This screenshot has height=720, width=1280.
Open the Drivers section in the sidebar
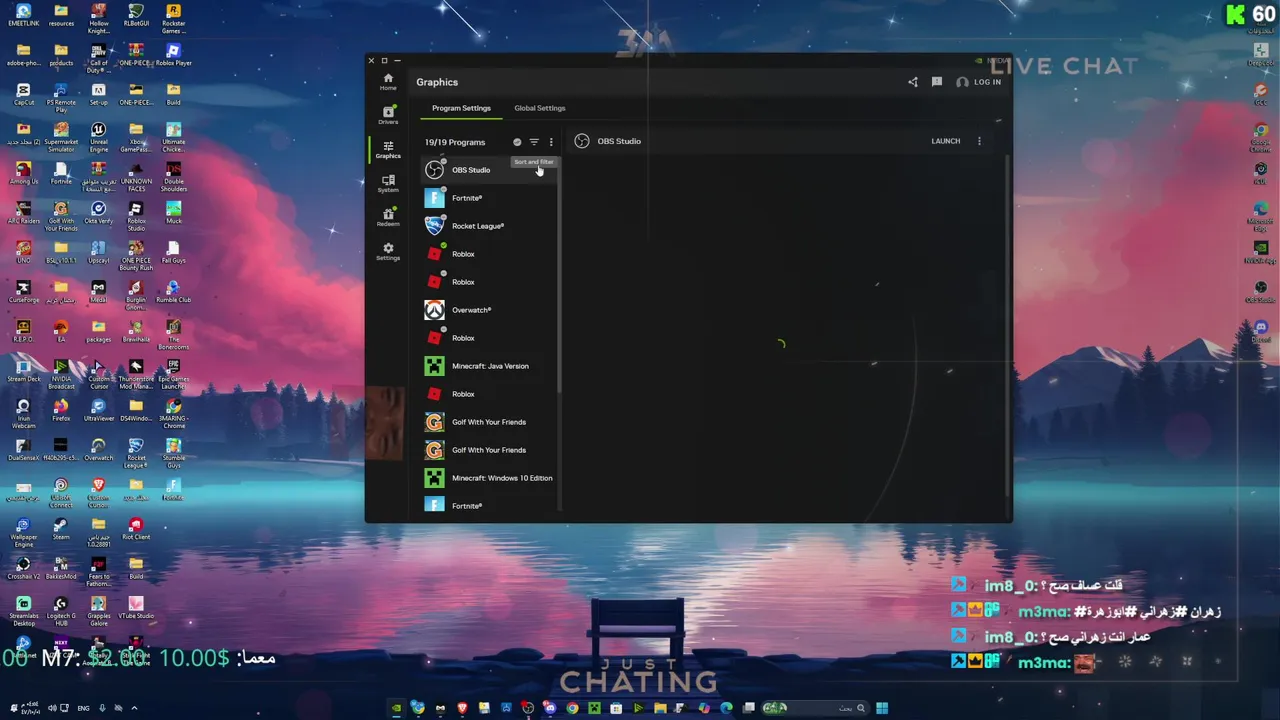pos(388,115)
